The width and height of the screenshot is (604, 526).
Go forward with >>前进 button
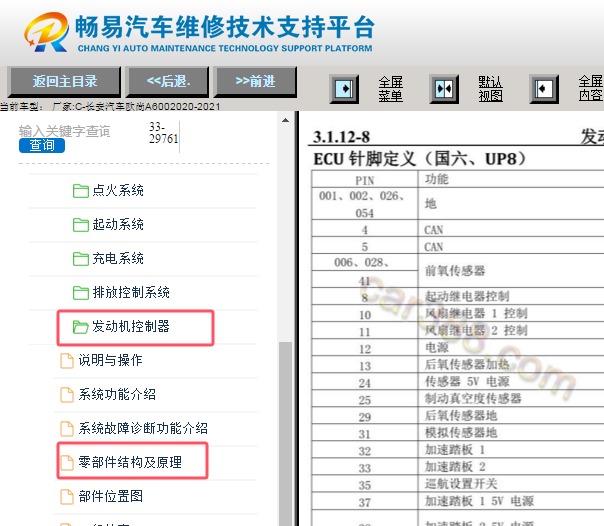(x=255, y=81)
